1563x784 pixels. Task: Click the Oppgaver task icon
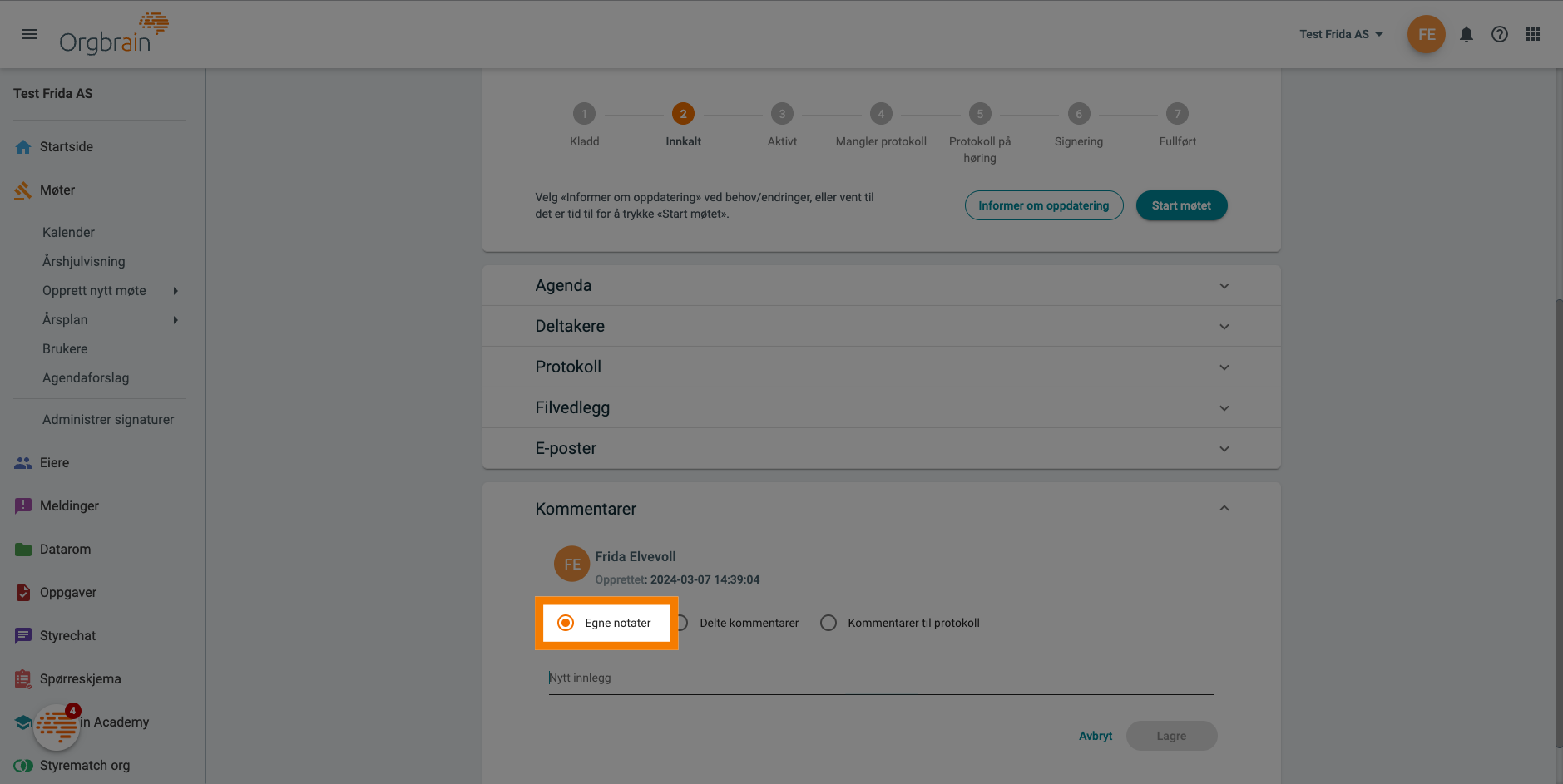[23, 593]
